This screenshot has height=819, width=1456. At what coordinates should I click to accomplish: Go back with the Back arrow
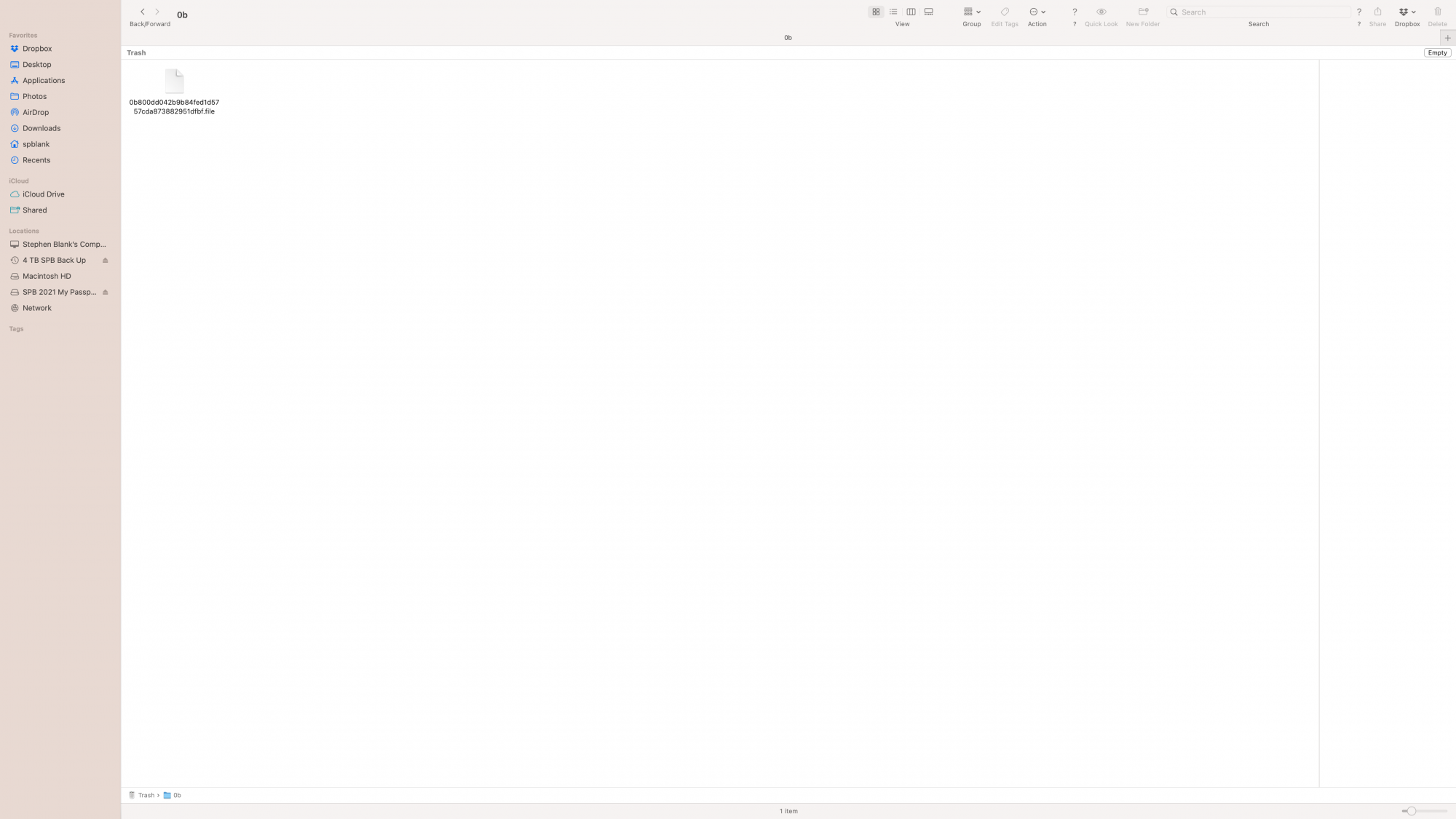143,12
